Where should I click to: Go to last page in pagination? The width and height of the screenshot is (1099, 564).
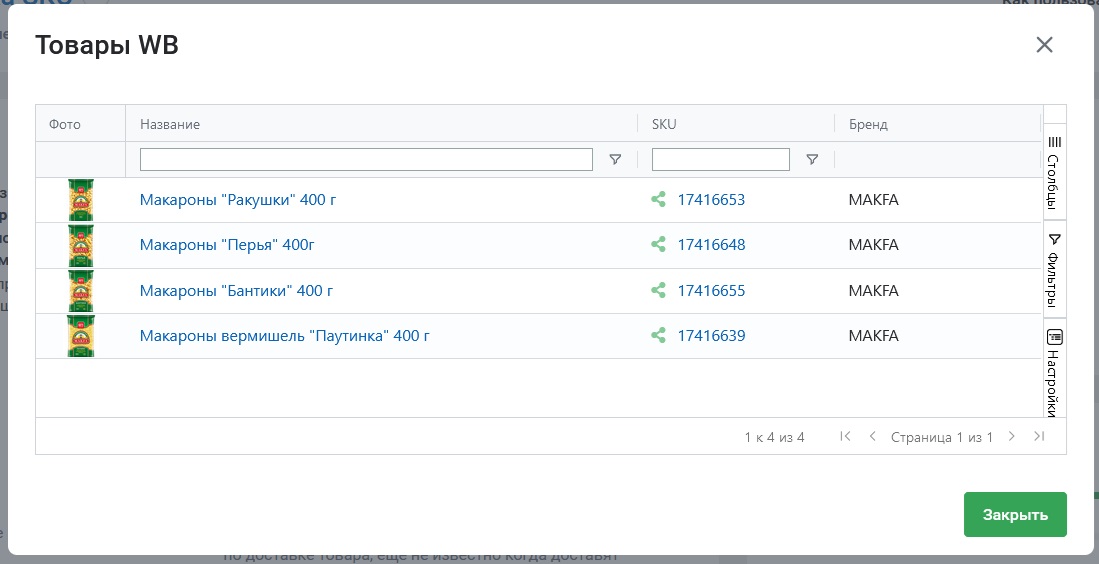(x=1039, y=436)
